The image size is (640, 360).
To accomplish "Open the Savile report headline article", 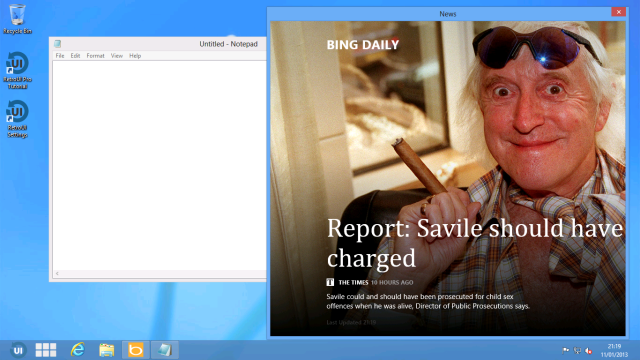I will pyautogui.click(x=475, y=243).
